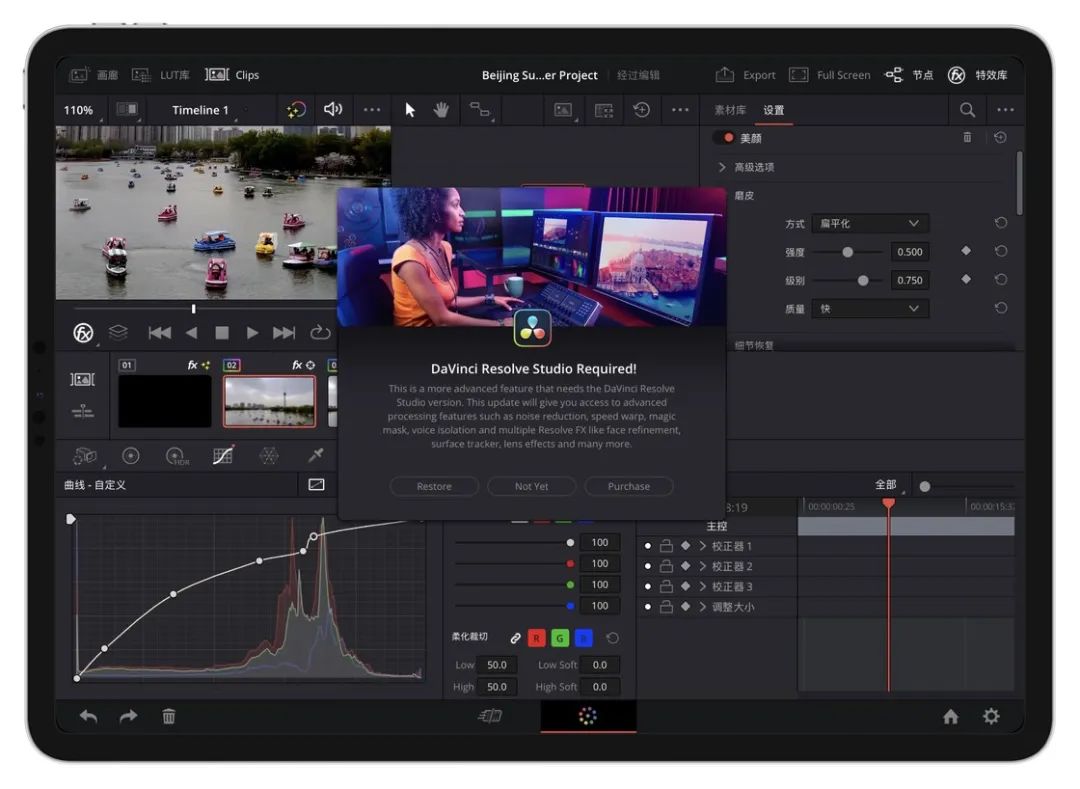Open the 方式 dropdown showing 扁平化

pos(870,223)
